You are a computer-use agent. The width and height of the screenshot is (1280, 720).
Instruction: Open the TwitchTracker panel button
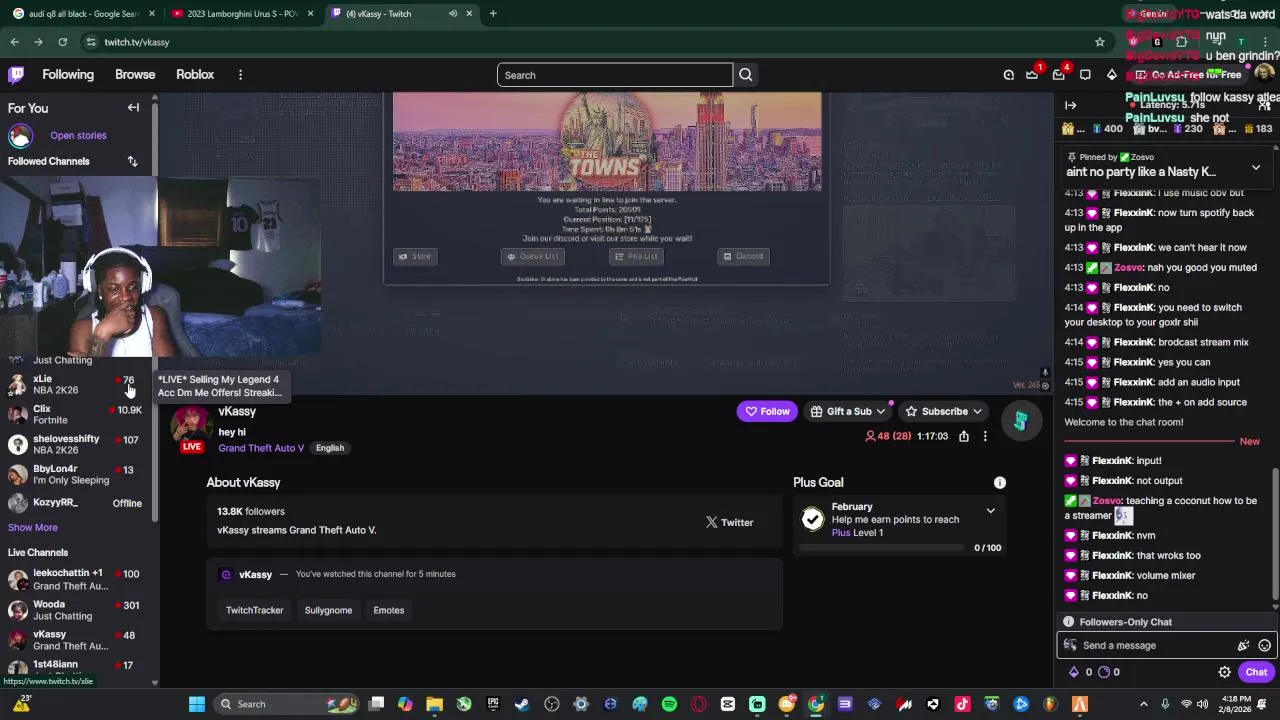[254, 610]
